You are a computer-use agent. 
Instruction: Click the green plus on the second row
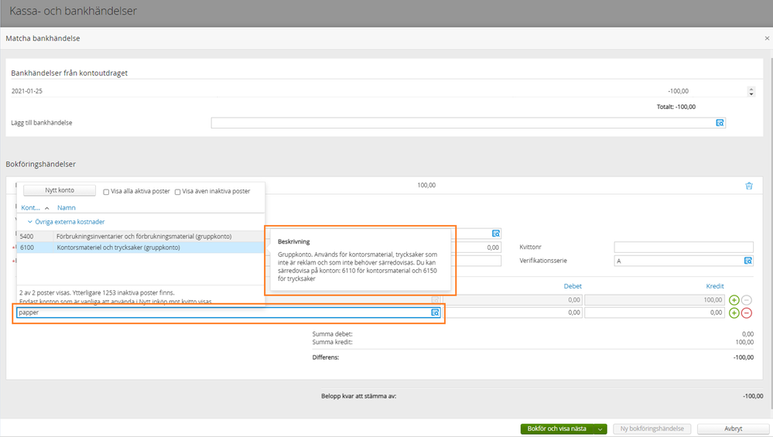[733, 313]
